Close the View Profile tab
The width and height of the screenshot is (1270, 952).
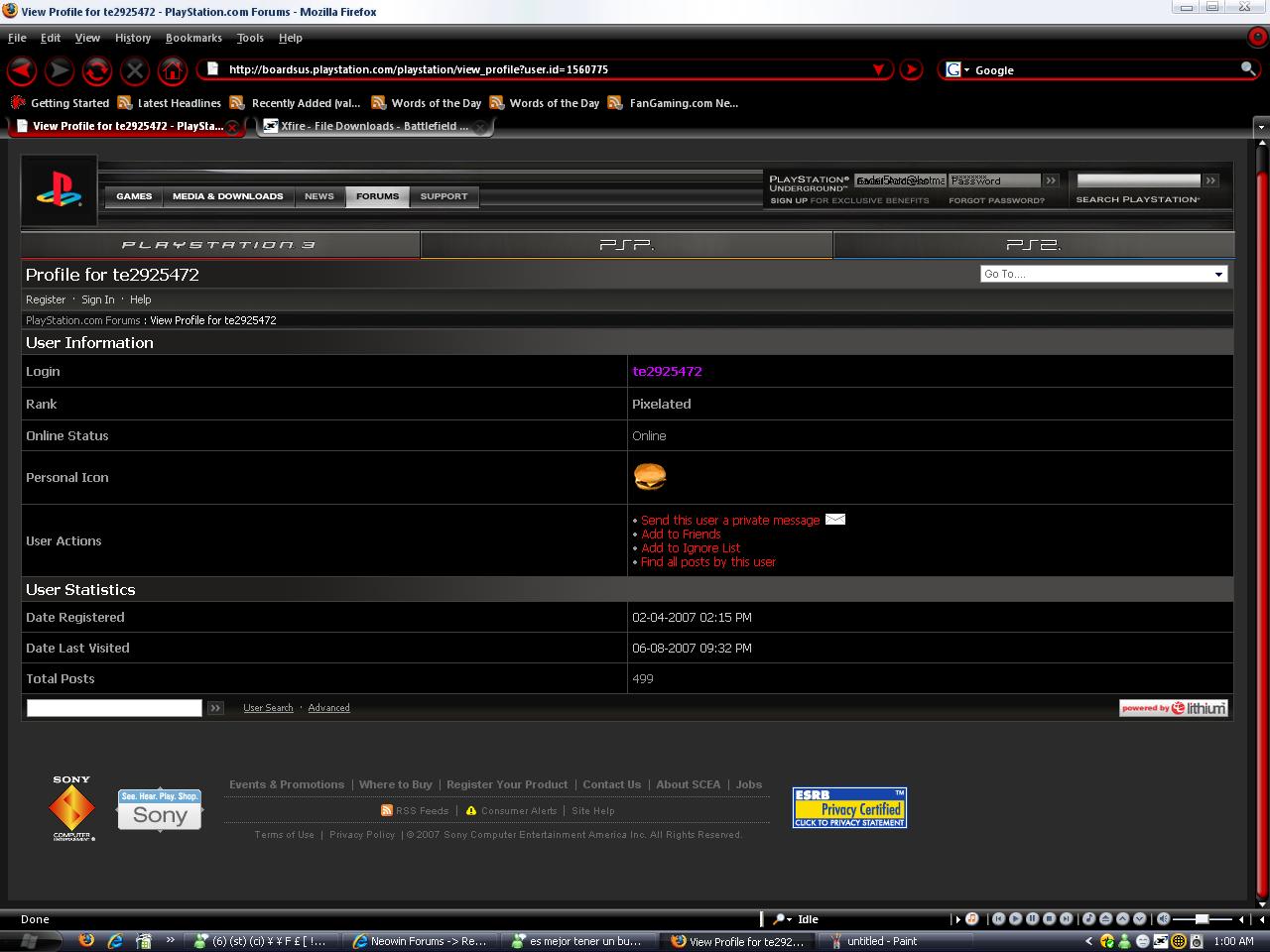coord(232,127)
